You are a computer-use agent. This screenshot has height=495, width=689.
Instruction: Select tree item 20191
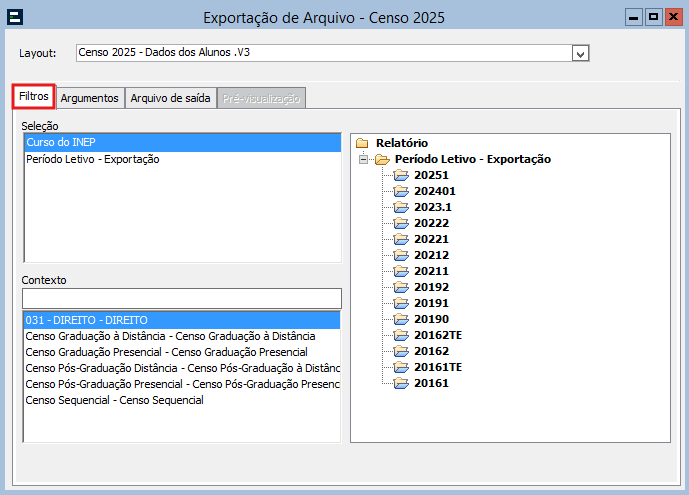pyautogui.click(x=432, y=303)
